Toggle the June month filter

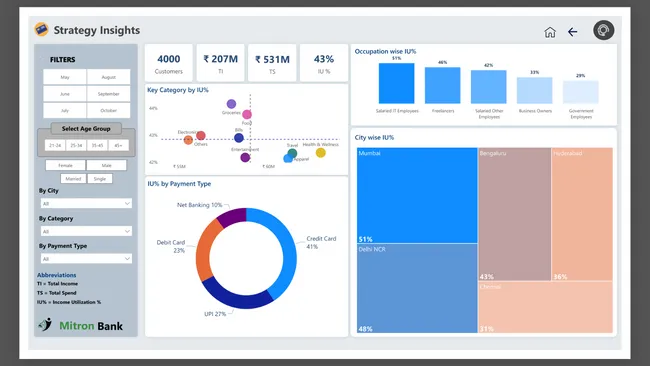pos(65,94)
